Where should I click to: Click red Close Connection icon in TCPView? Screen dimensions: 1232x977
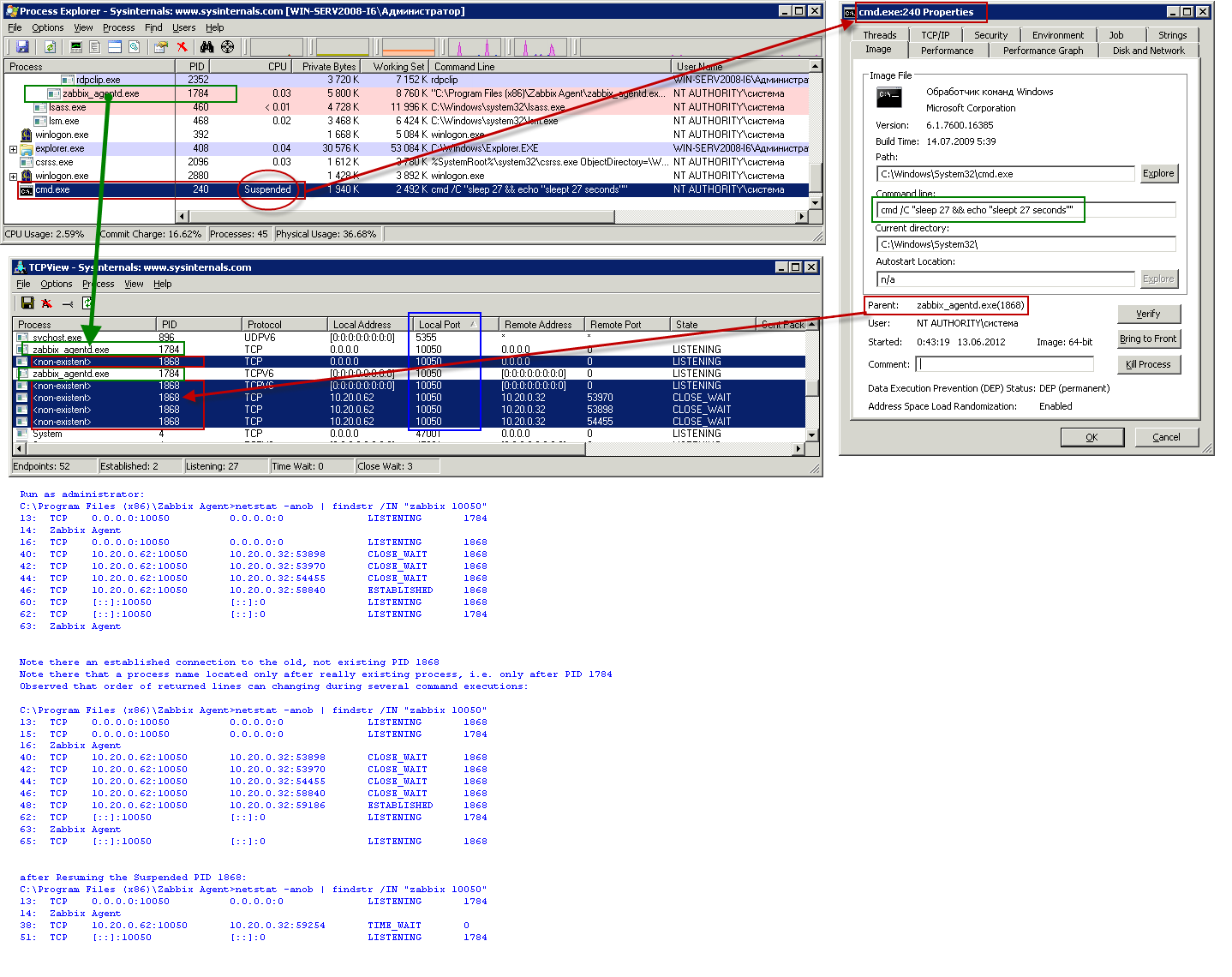(46, 303)
